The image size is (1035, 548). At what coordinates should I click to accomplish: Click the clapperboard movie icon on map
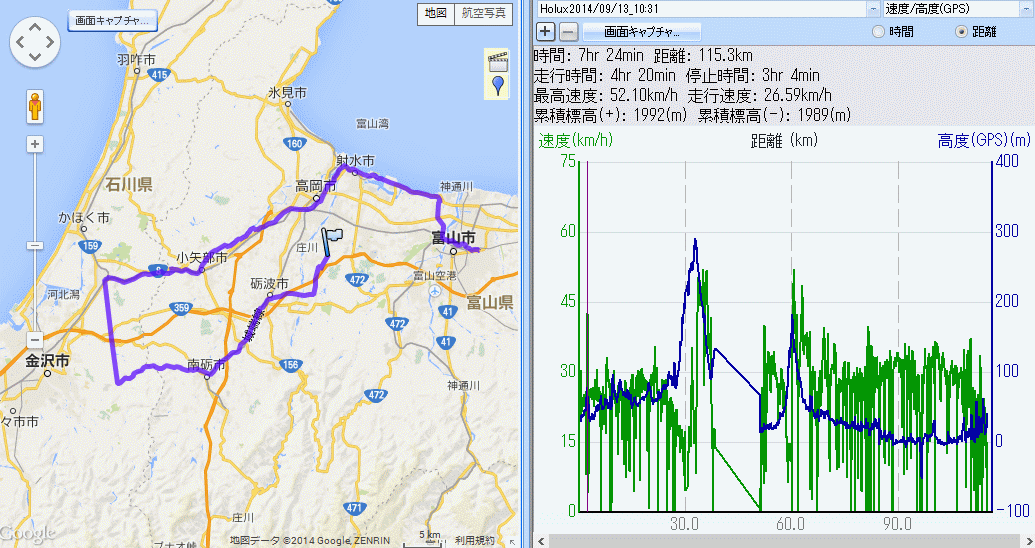tap(497, 61)
